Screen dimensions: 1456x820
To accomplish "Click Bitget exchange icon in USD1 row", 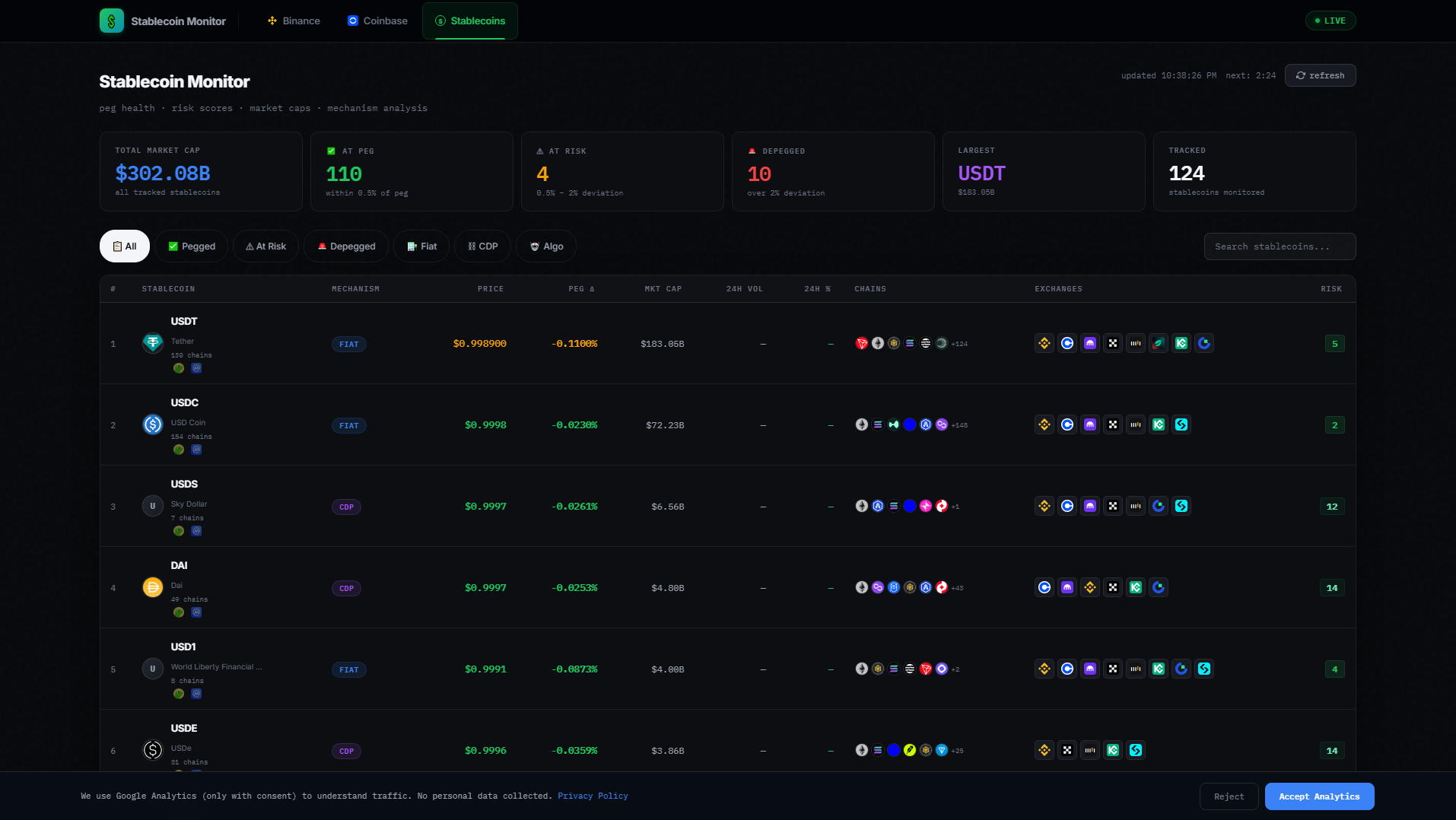I will pyautogui.click(x=1204, y=669).
